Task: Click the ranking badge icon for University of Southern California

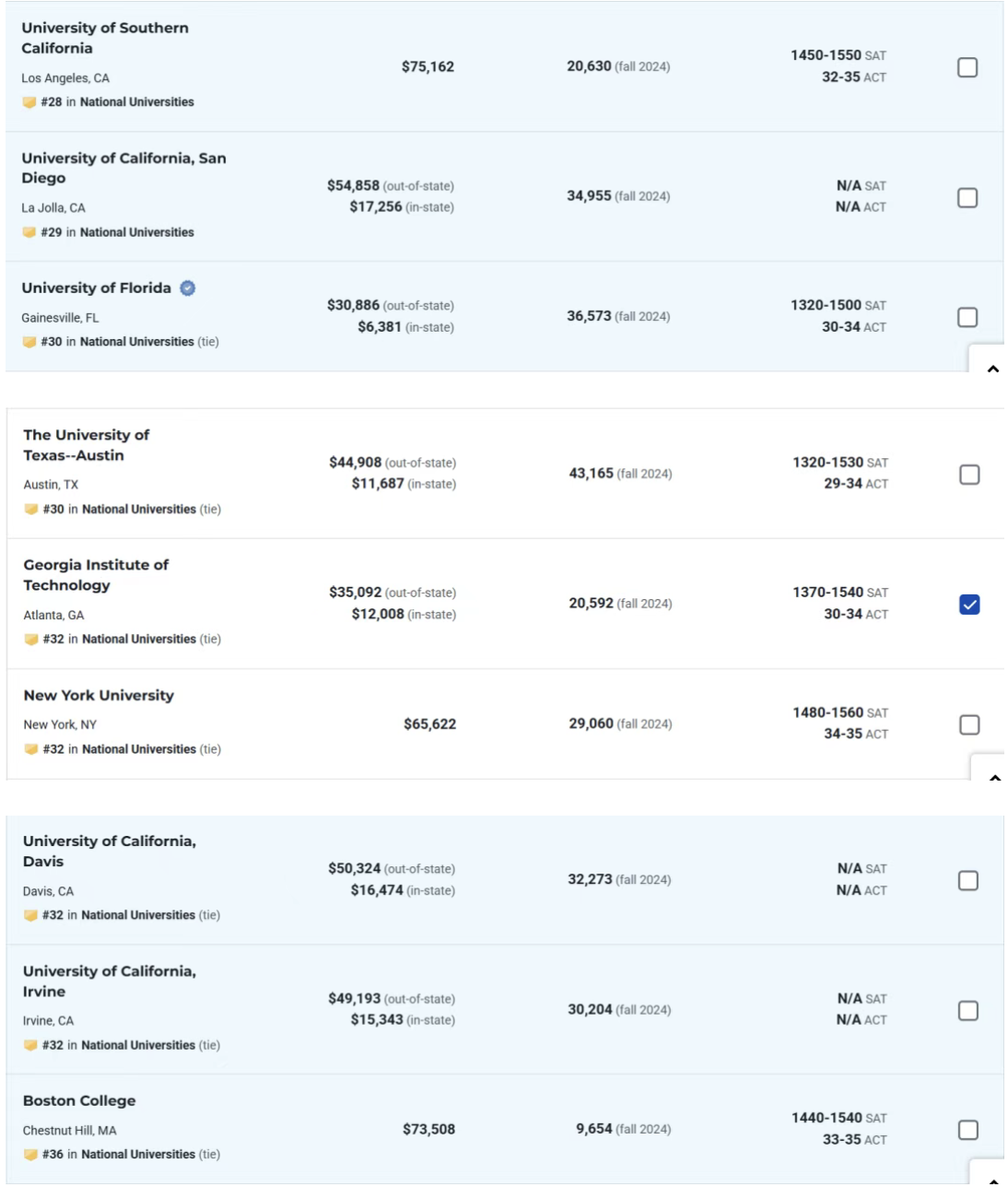Action: click(29, 102)
